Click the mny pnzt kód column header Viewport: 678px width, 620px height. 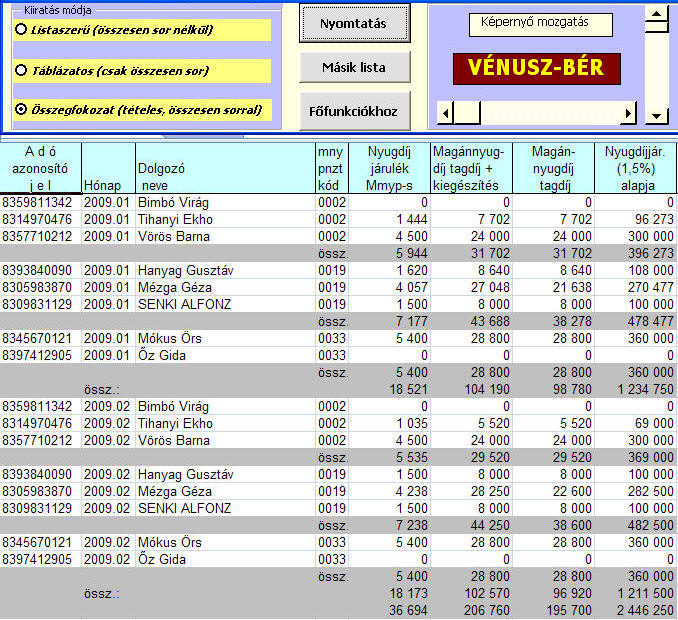[x=332, y=168]
